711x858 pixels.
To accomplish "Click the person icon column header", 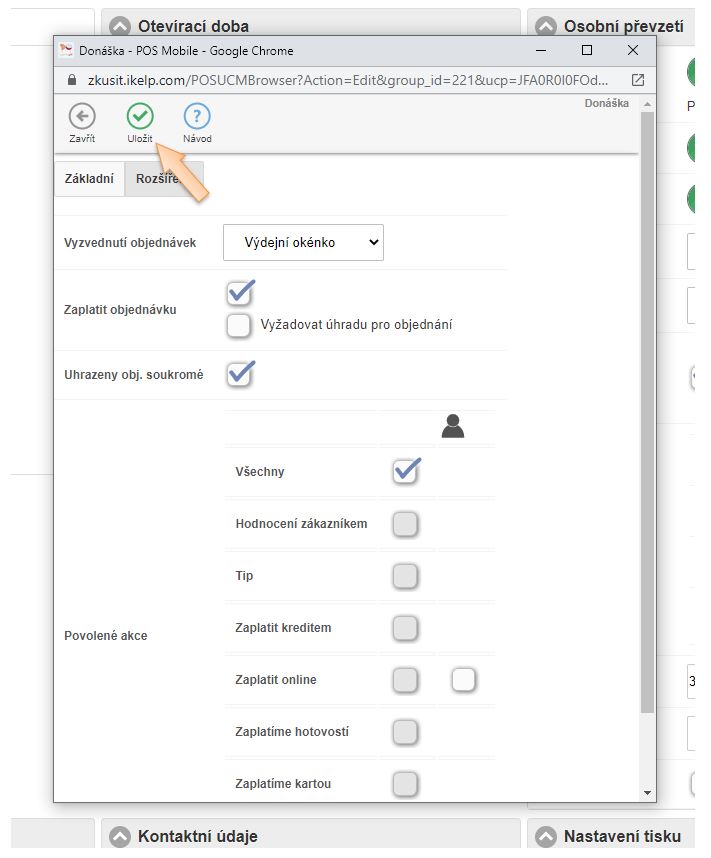I will [453, 428].
